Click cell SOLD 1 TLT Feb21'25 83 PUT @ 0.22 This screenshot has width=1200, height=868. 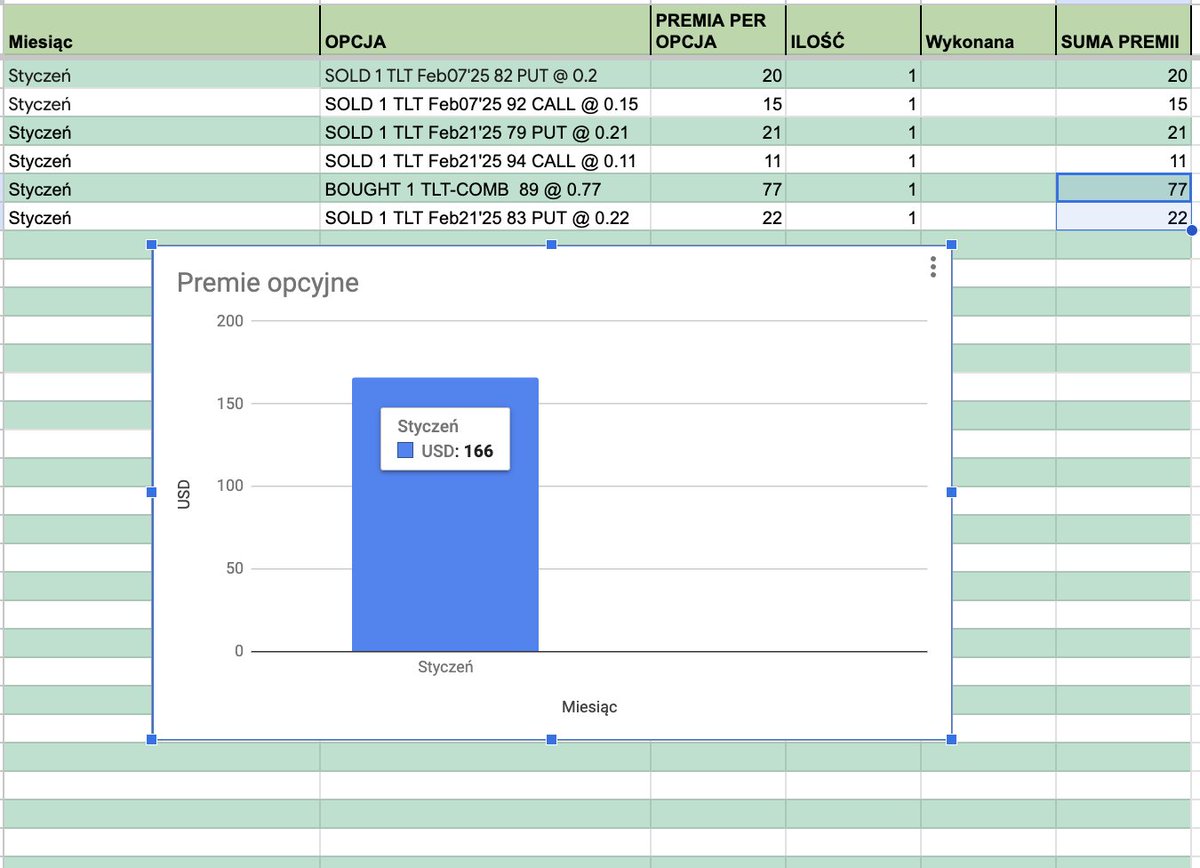pos(485,216)
